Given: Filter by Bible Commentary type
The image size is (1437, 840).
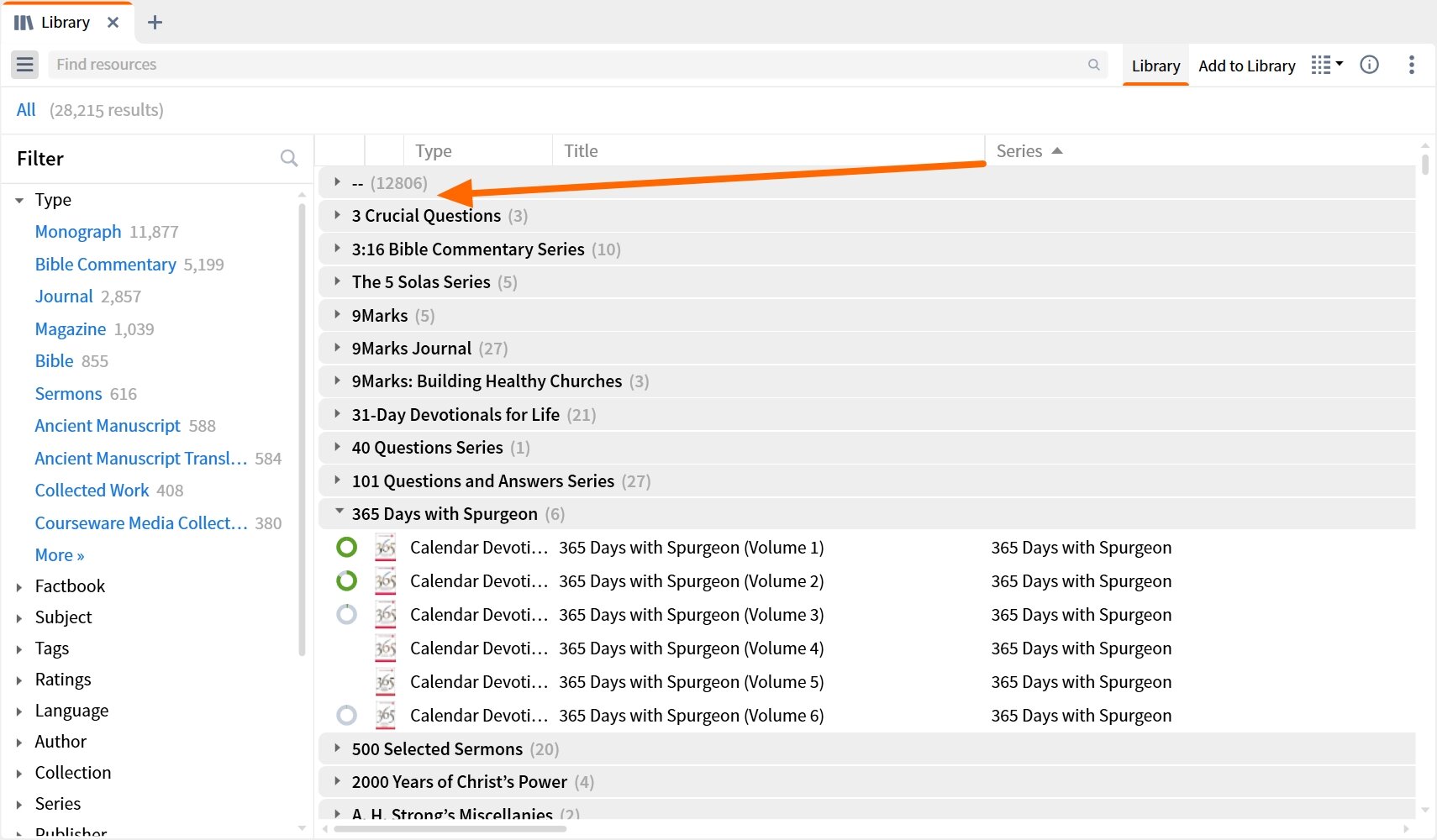Looking at the screenshot, I should pos(105,265).
